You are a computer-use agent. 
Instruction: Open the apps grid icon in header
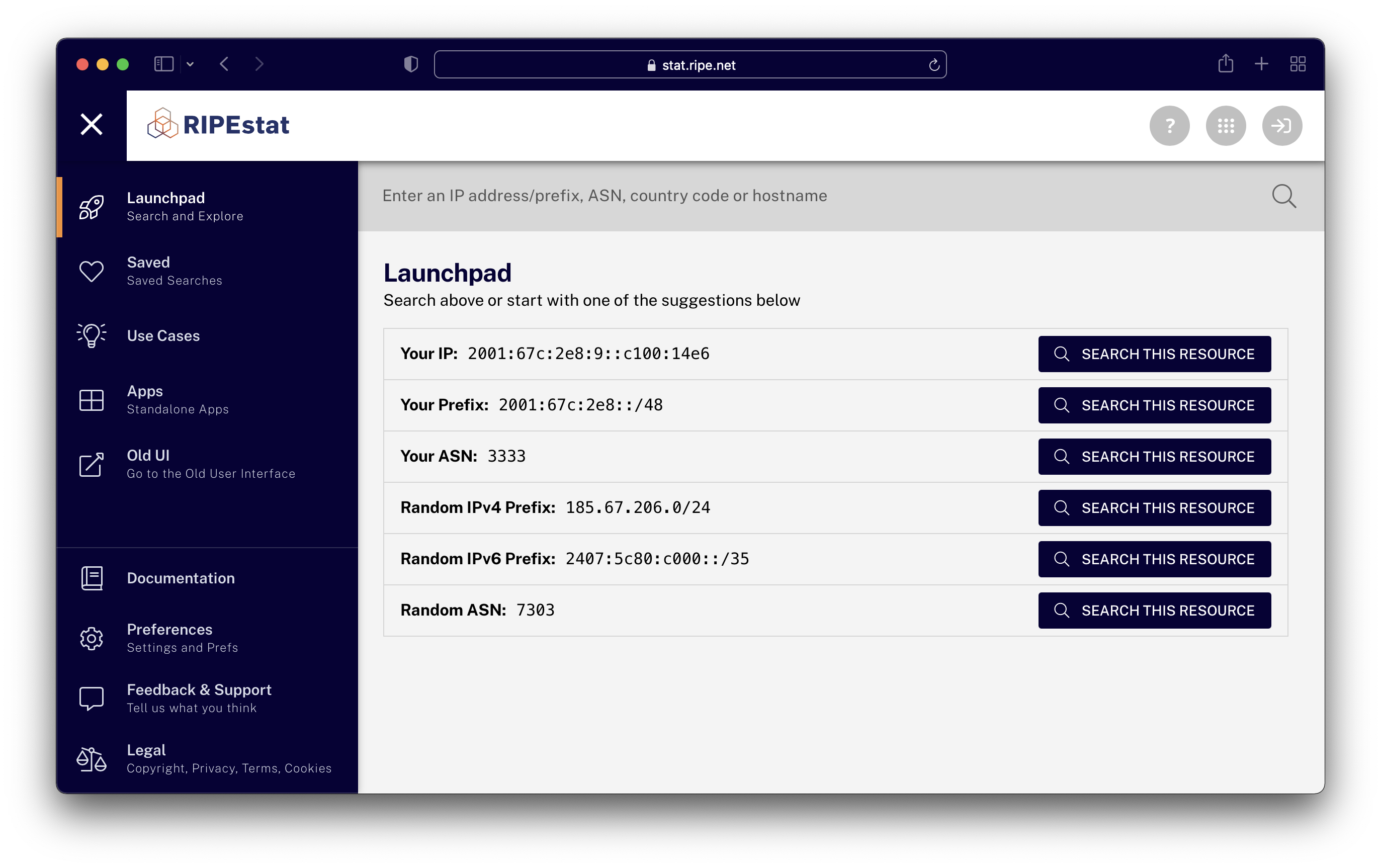(1225, 126)
